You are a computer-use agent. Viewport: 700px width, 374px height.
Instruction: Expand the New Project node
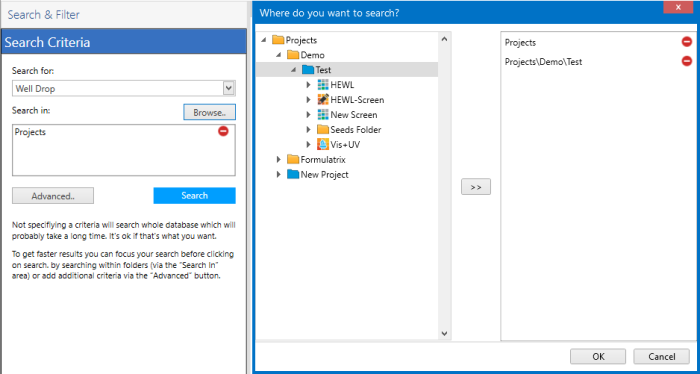tap(279, 175)
